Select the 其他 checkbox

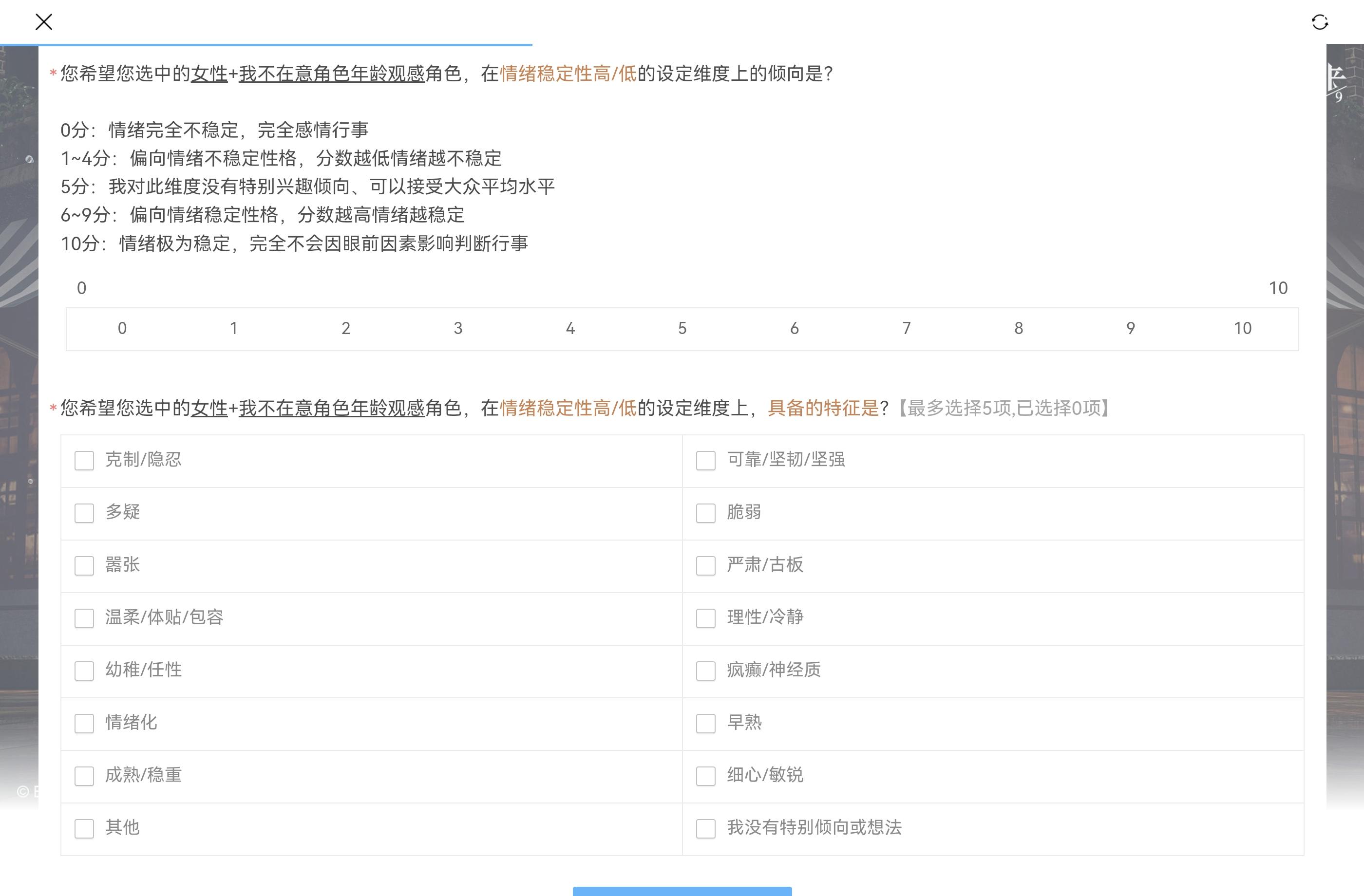tap(84, 828)
